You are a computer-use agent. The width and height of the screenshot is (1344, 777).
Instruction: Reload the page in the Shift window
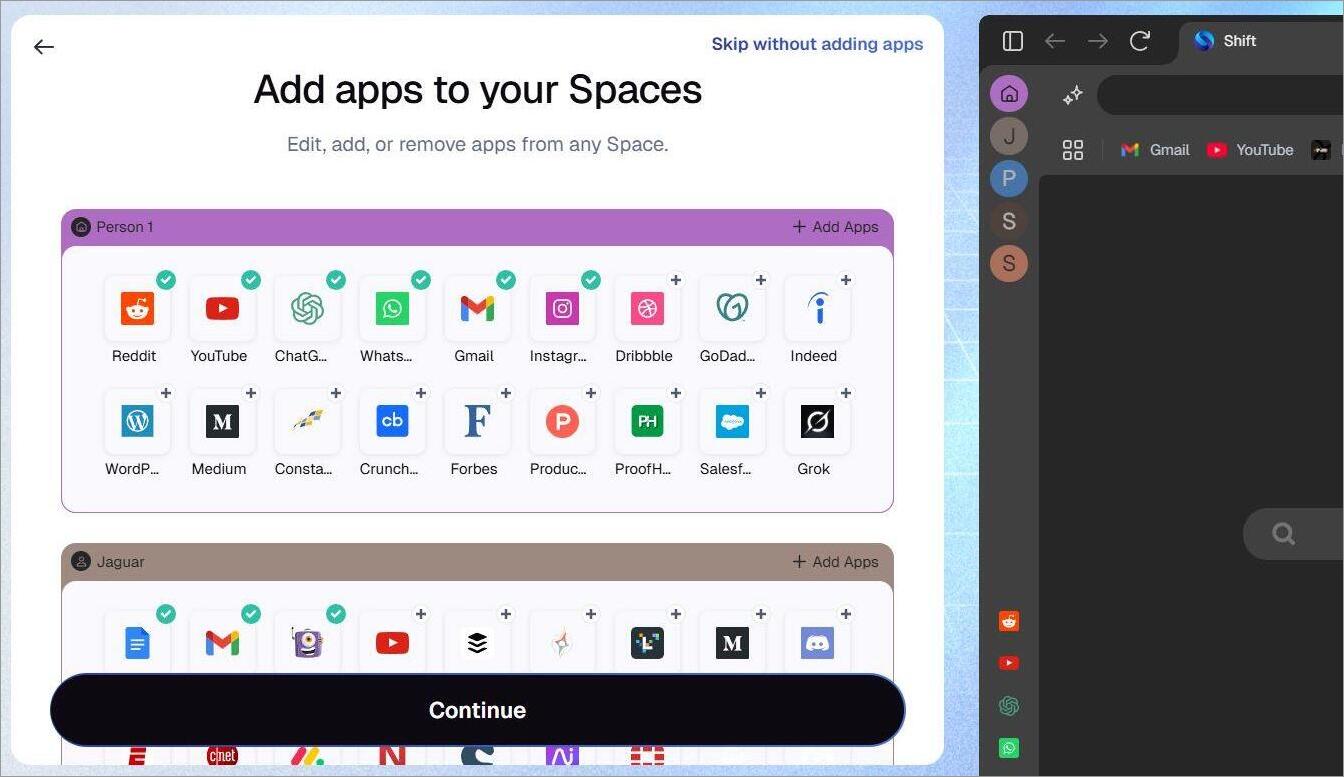[1140, 41]
